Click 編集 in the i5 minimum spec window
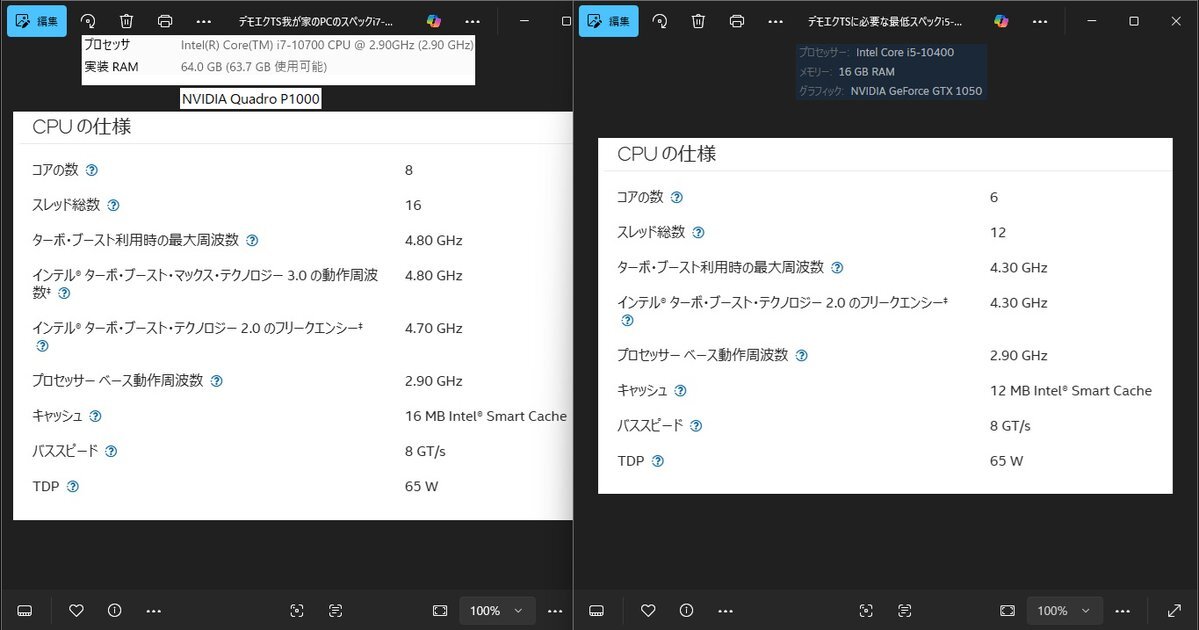The image size is (1199, 630). point(609,21)
